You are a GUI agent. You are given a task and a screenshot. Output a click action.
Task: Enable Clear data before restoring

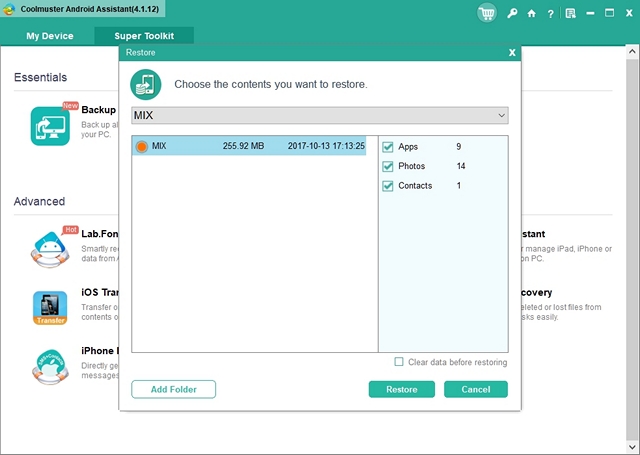coord(399,362)
